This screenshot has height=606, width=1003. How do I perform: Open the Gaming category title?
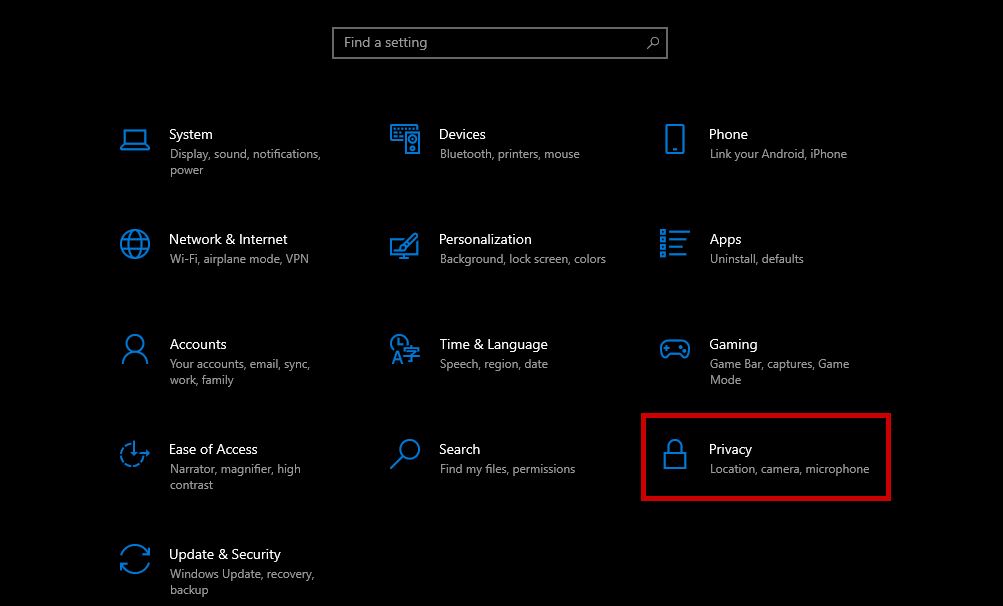pyautogui.click(x=733, y=344)
